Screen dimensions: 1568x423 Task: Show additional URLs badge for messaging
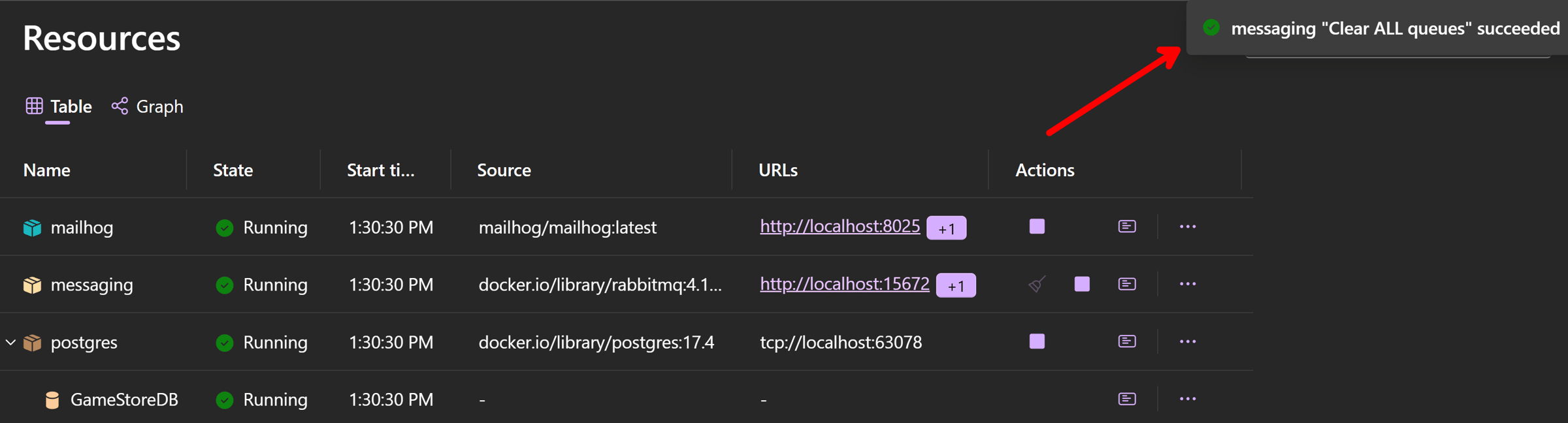coord(956,285)
